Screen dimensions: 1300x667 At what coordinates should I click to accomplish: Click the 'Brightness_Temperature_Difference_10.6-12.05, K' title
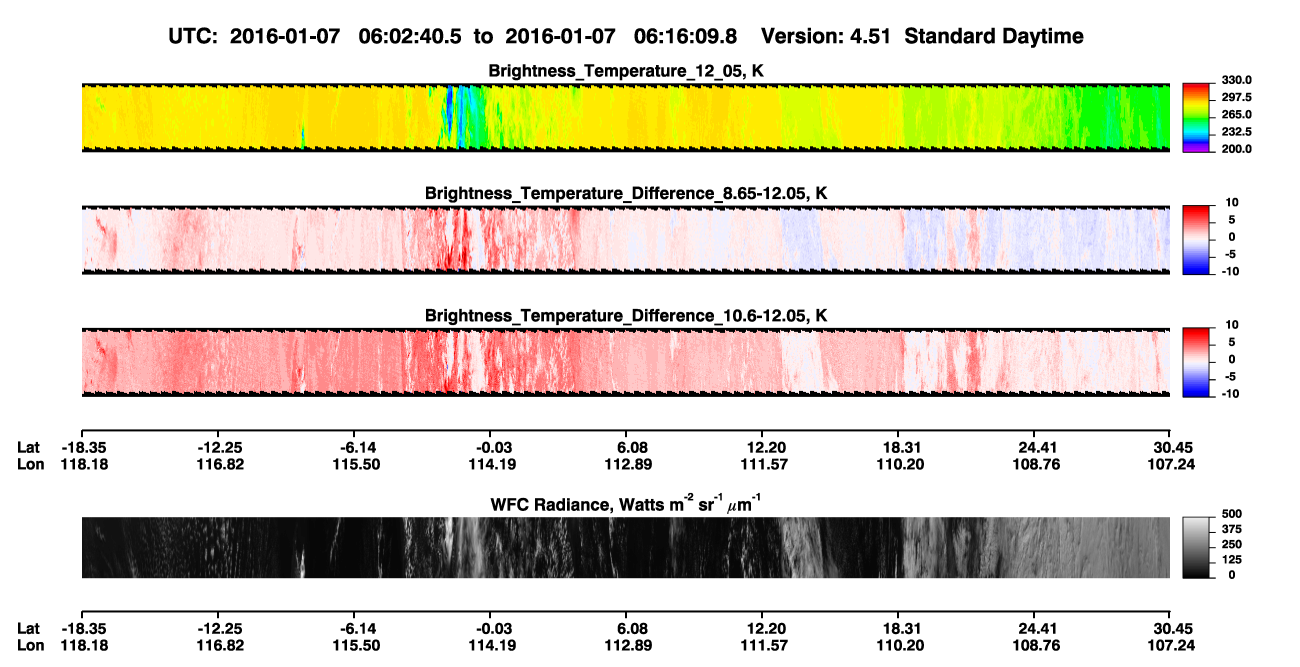coord(626,315)
